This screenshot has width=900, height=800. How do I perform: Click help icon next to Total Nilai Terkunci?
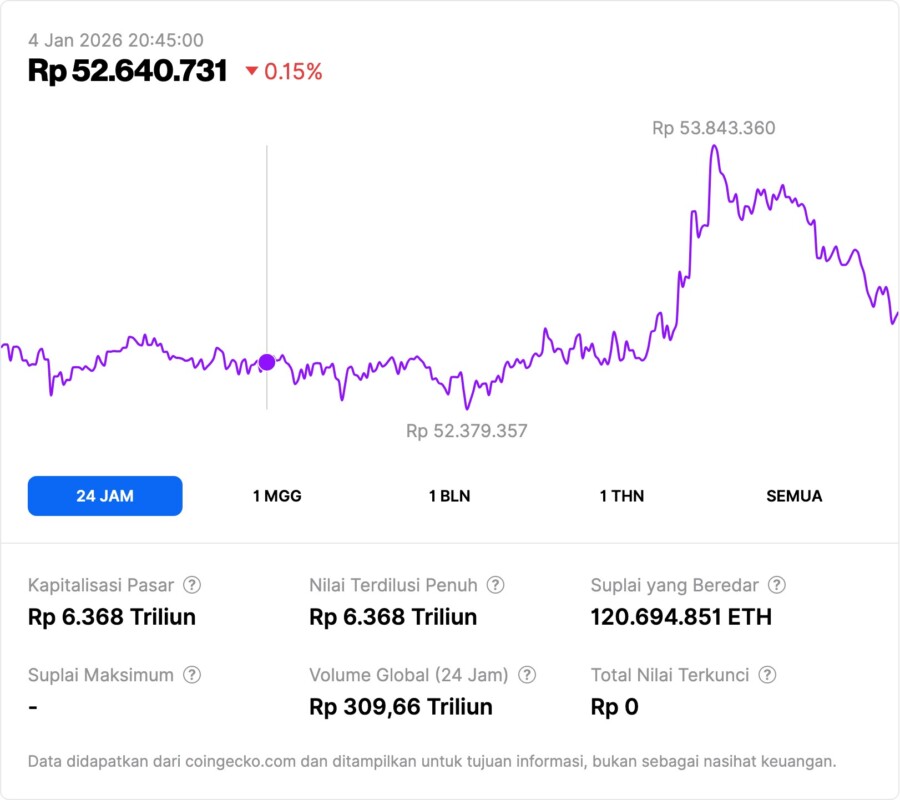click(x=767, y=675)
